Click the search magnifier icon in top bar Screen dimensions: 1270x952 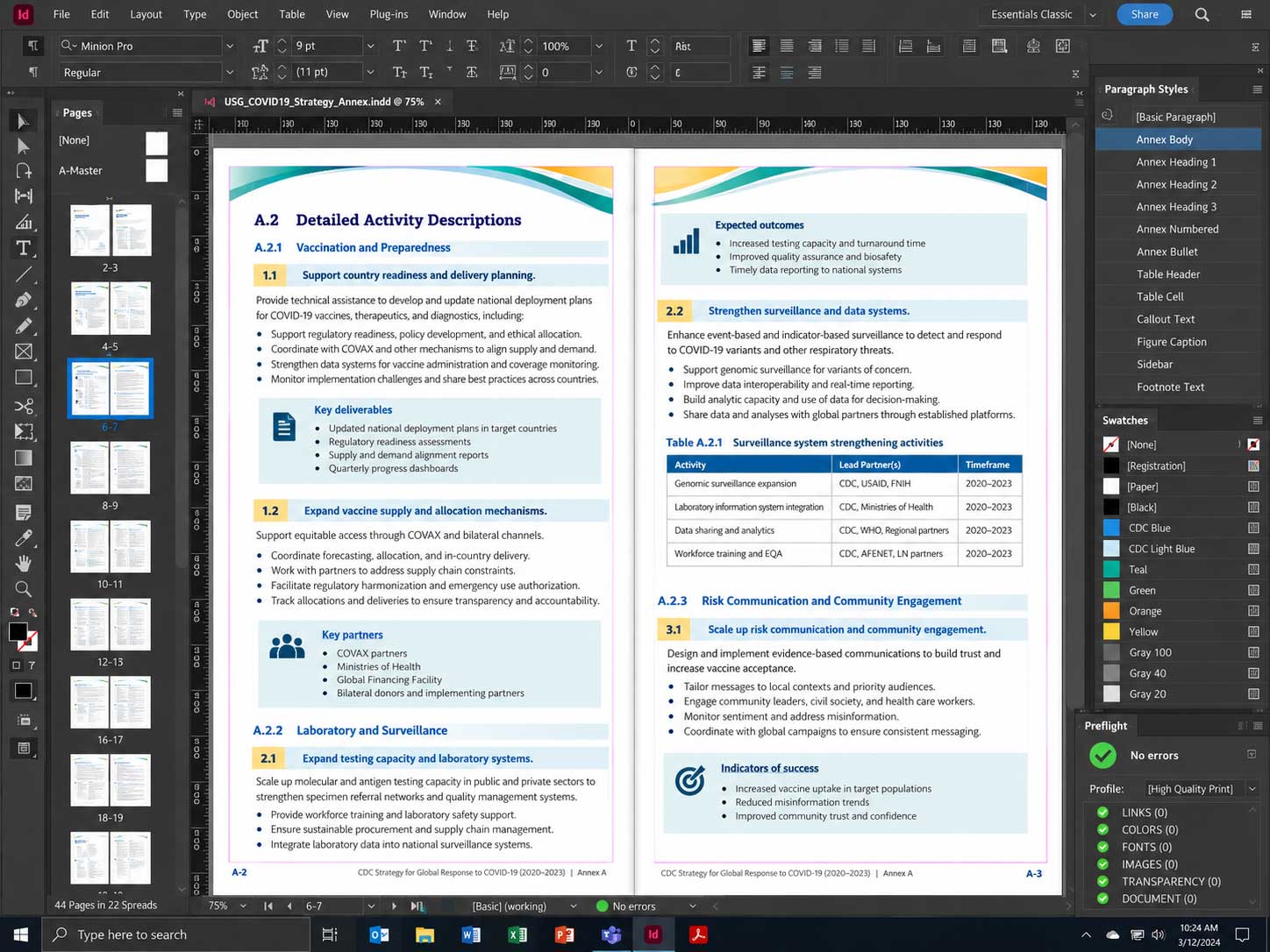pos(1202,14)
